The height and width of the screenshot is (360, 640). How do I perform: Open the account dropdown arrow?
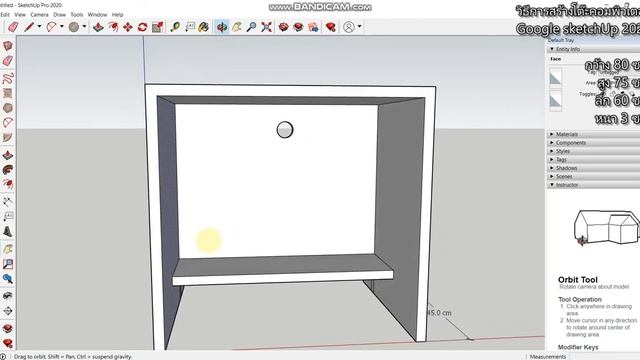pos(360,27)
